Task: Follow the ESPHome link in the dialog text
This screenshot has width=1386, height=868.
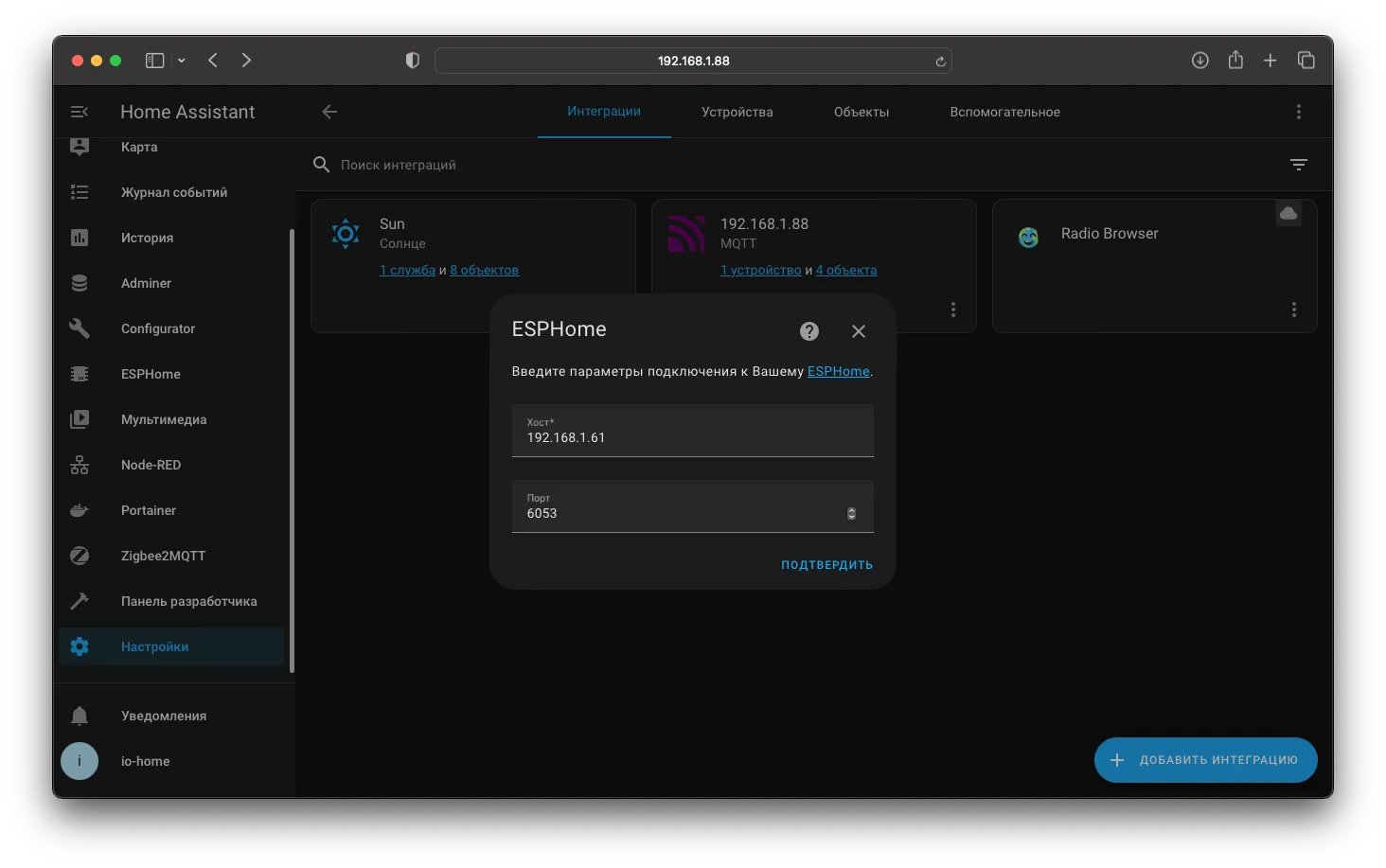Action: pos(839,371)
